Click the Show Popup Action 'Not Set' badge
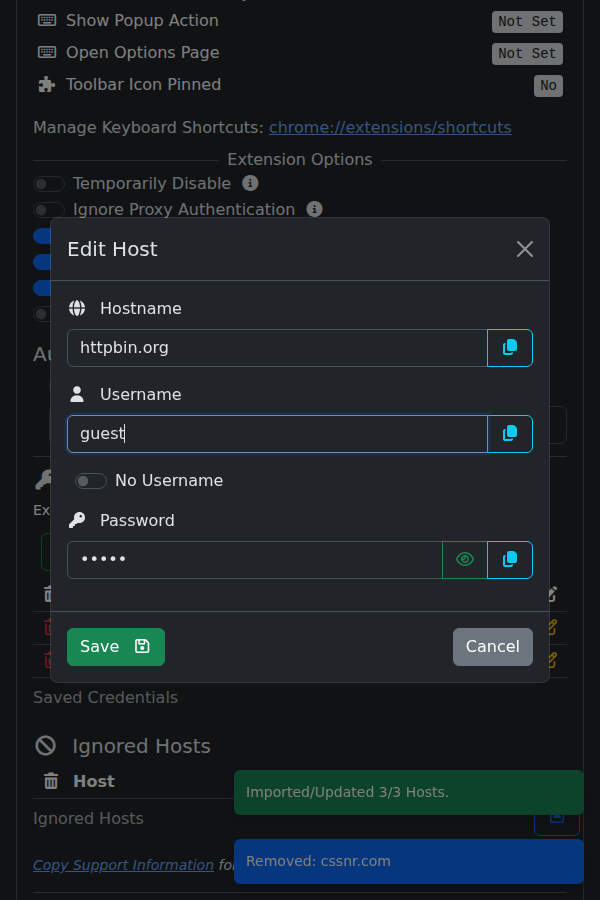Image resolution: width=600 pixels, height=900 pixels. (x=527, y=22)
